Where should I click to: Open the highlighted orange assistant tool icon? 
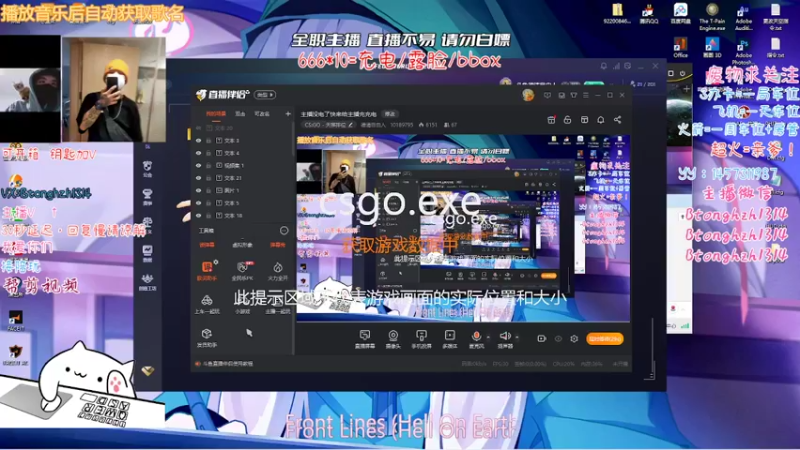207,270
